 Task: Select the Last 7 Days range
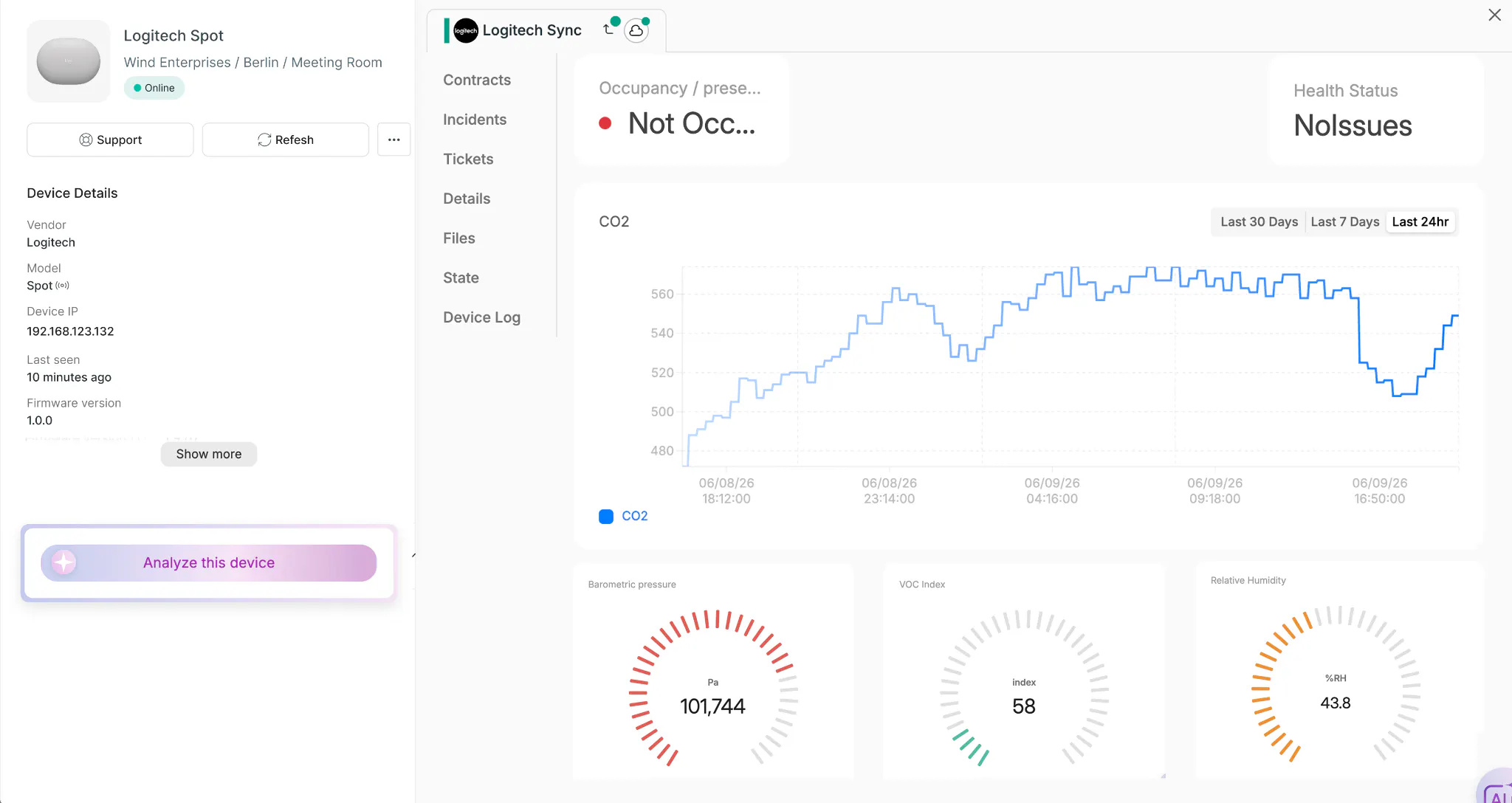tap(1345, 222)
